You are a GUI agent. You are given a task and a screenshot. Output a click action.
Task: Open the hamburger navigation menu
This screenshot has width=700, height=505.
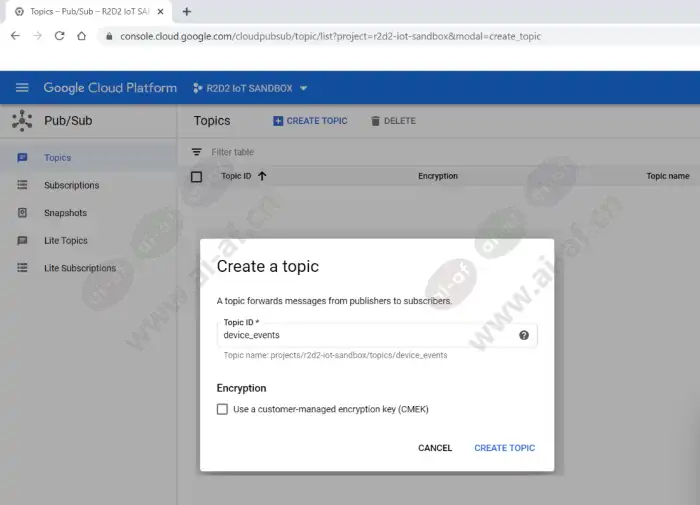22,88
